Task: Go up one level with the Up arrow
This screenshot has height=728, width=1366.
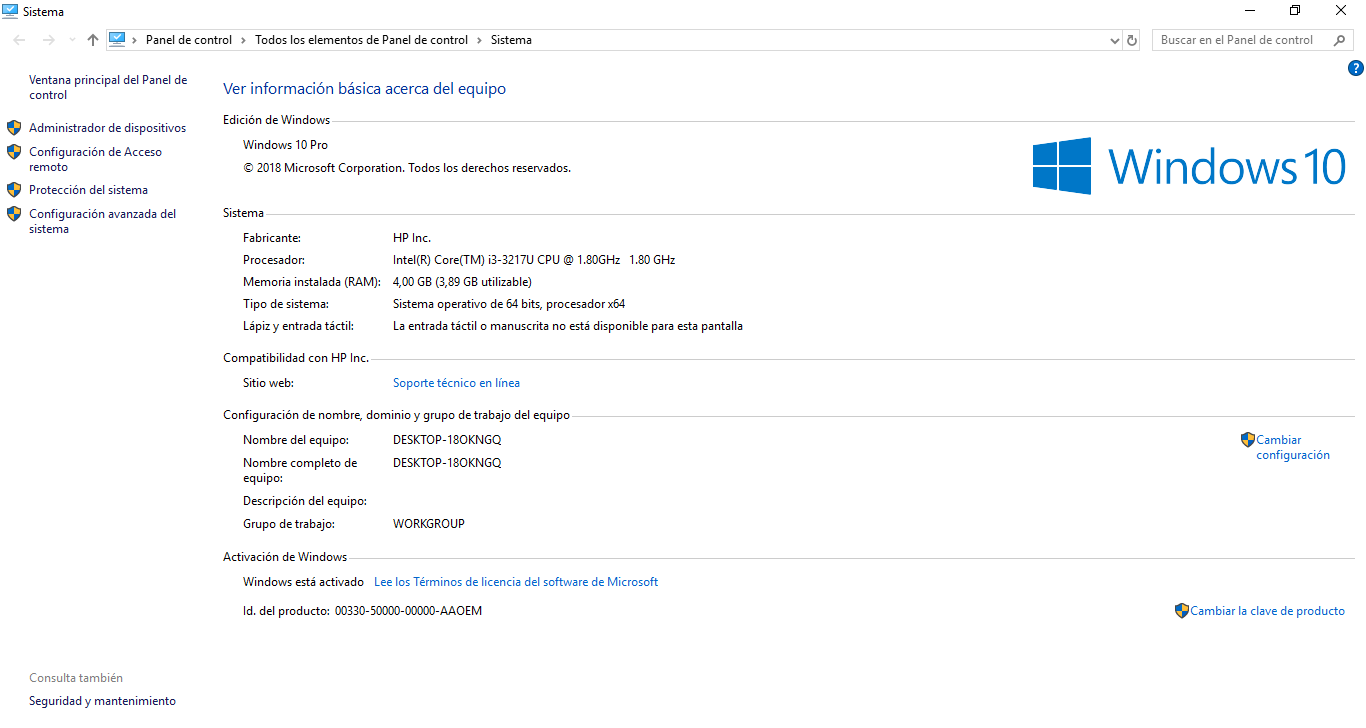Action: pos(93,40)
